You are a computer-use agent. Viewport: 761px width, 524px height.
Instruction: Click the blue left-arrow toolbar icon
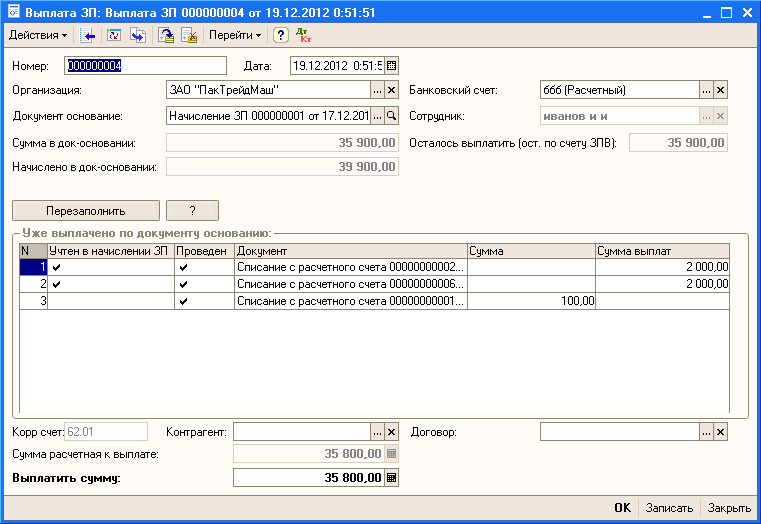point(88,35)
